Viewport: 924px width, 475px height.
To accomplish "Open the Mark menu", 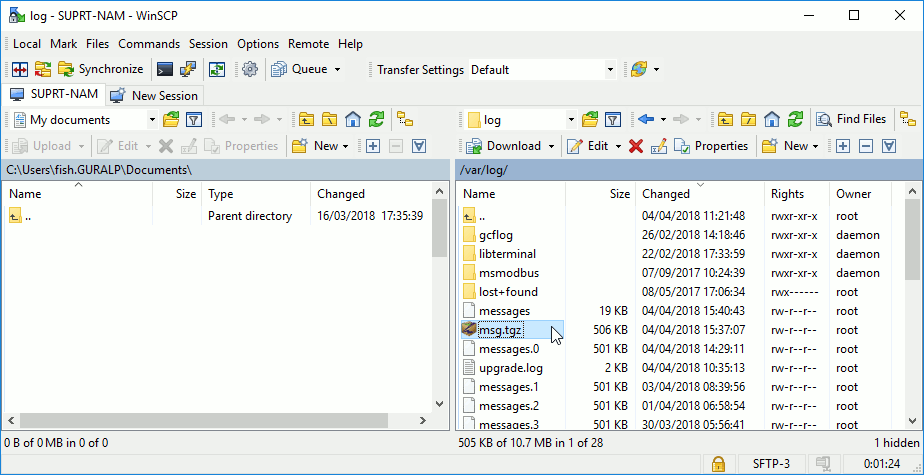I will tap(64, 44).
